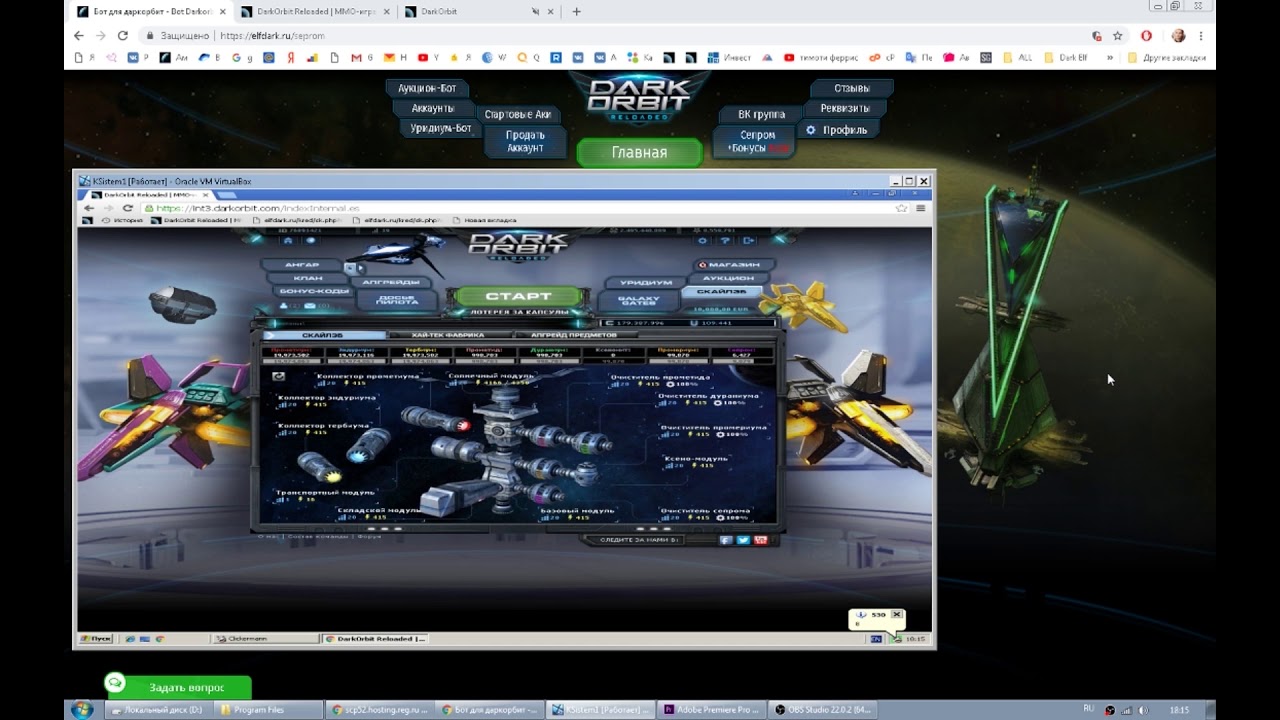Open the Аукцион-Бот menu item
This screenshot has height=720, width=1280.
(427, 88)
